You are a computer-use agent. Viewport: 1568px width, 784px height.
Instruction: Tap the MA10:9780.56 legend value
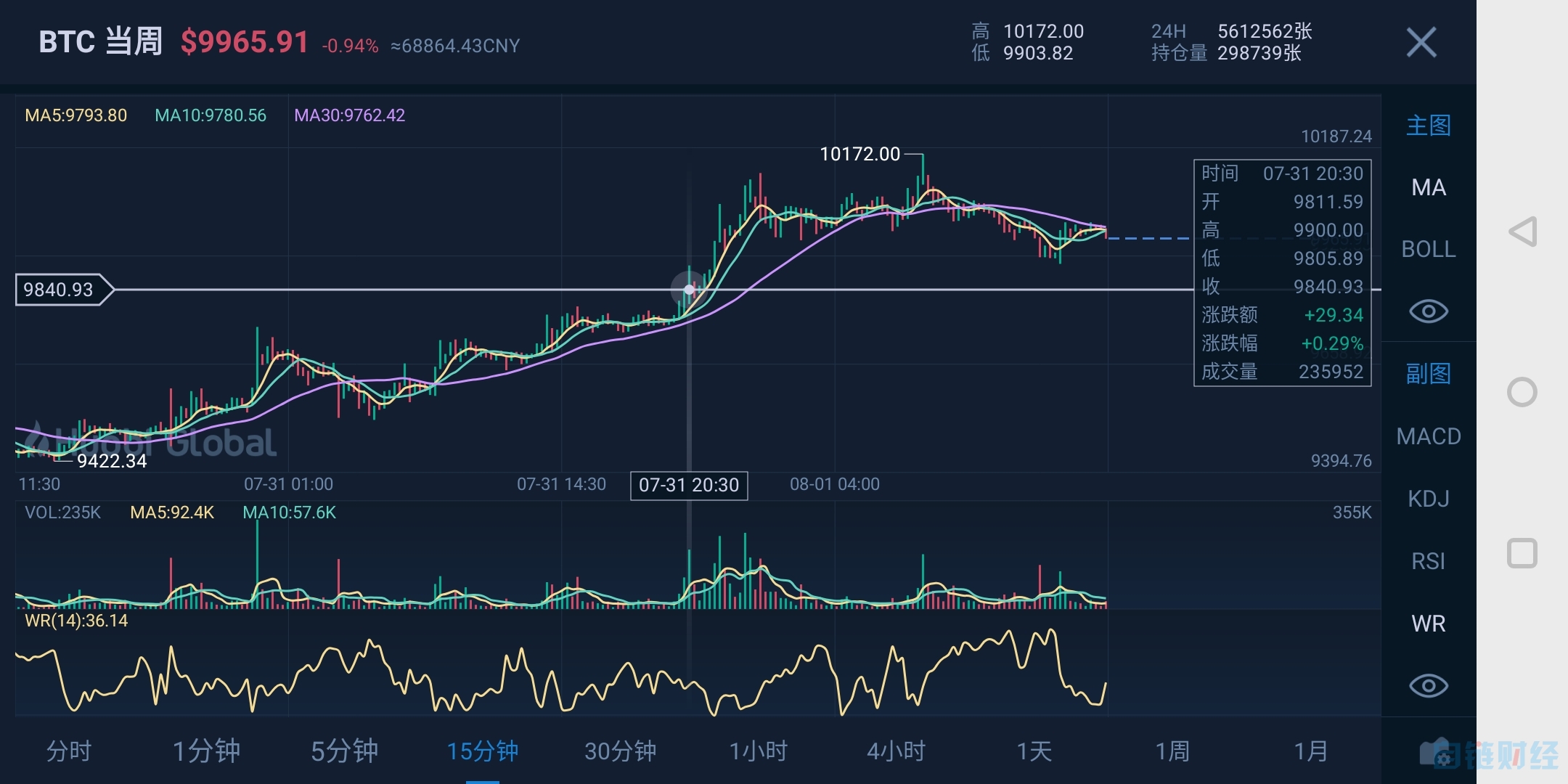click(x=211, y=115)
